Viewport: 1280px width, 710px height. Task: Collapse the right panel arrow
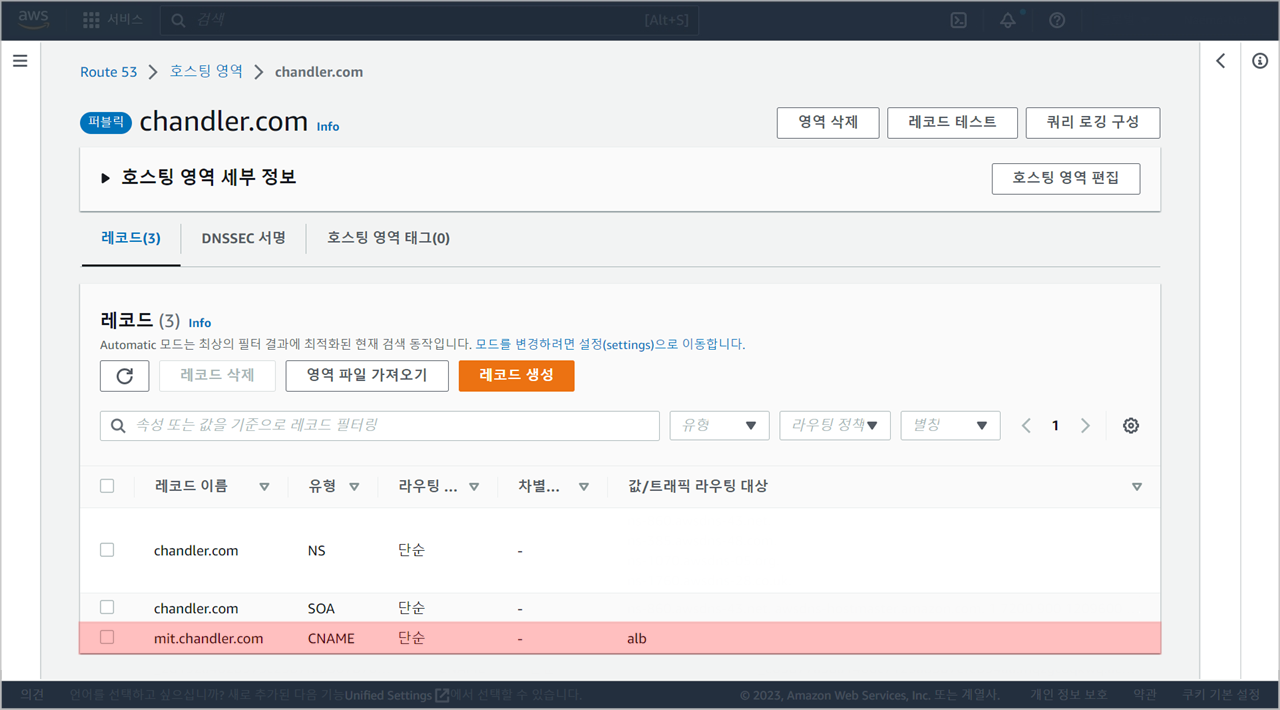pyautogui.click(x=1220, y=61)
